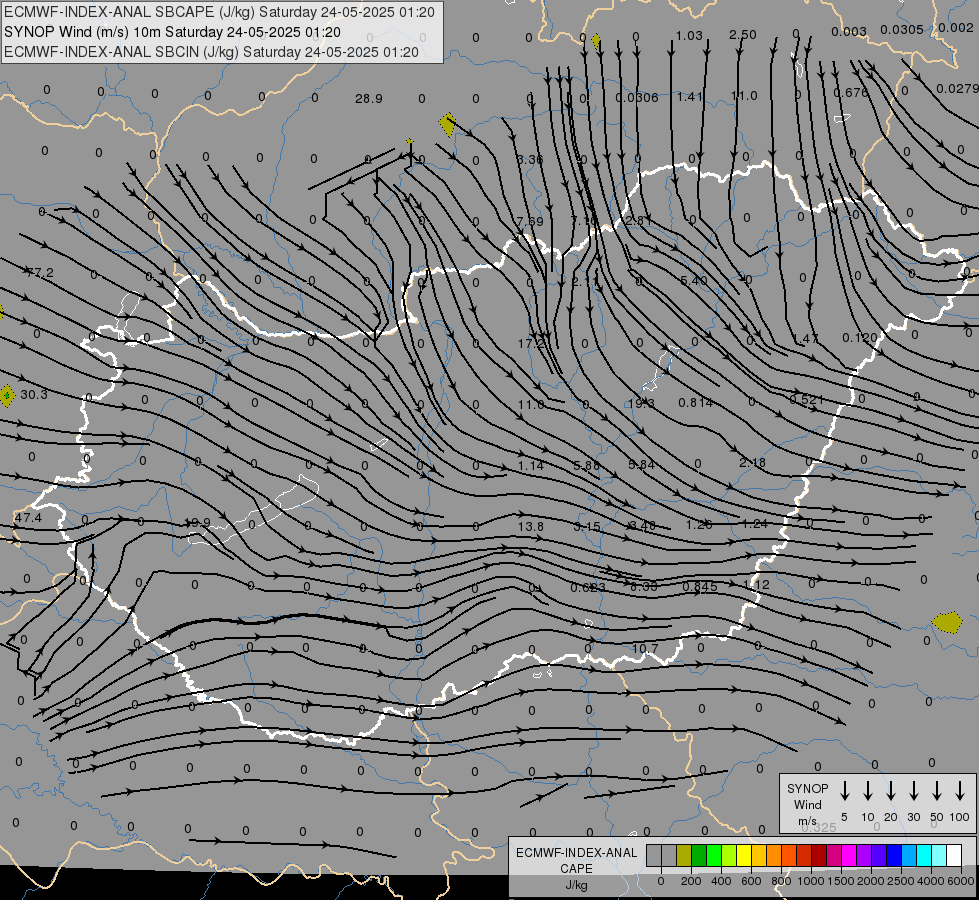Click the 100 m/s wind arrow in legend
This screenshot has height=900, width=979.
point(960,790)
